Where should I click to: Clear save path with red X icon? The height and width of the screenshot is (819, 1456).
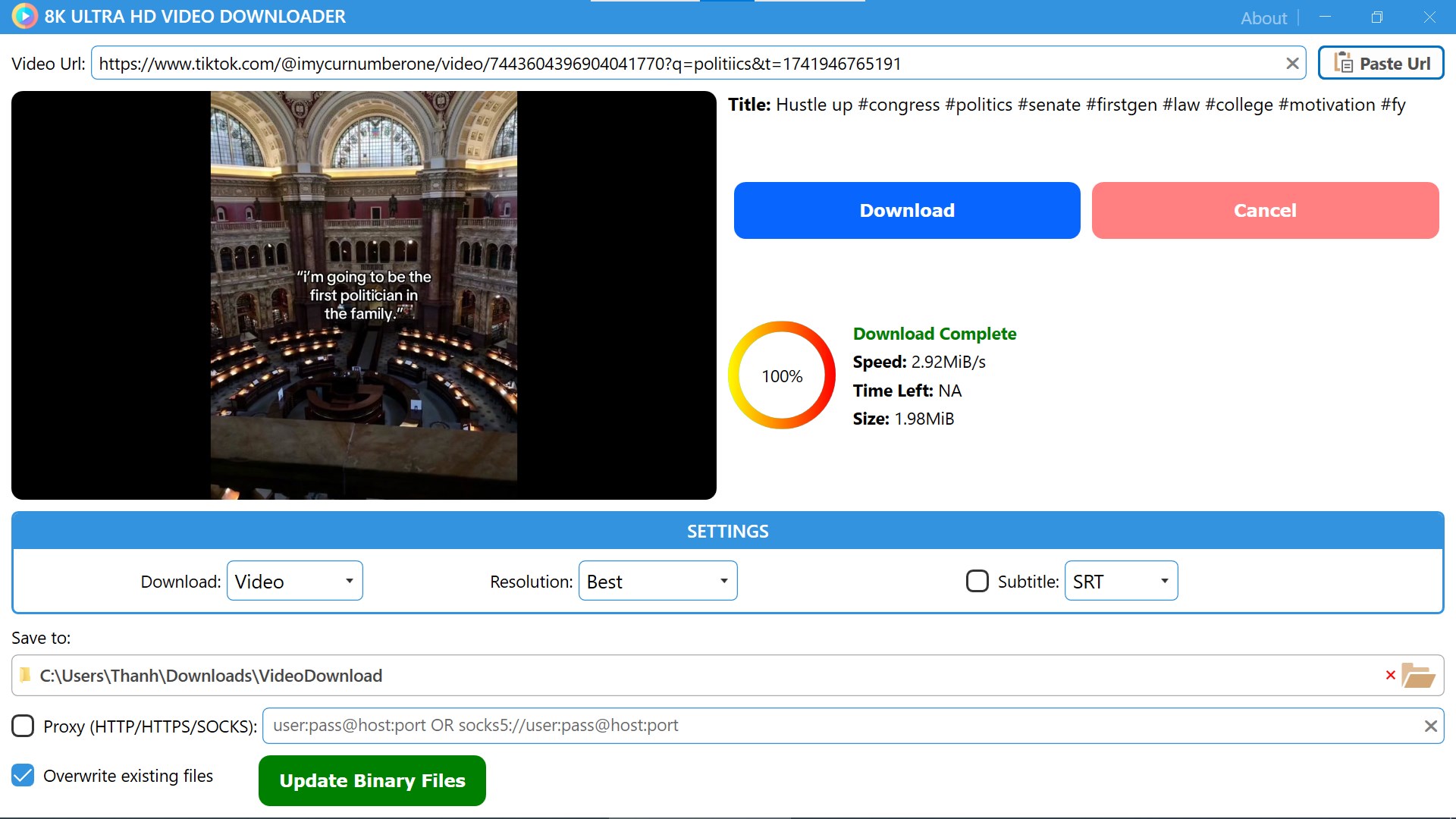pos(1390,675)
